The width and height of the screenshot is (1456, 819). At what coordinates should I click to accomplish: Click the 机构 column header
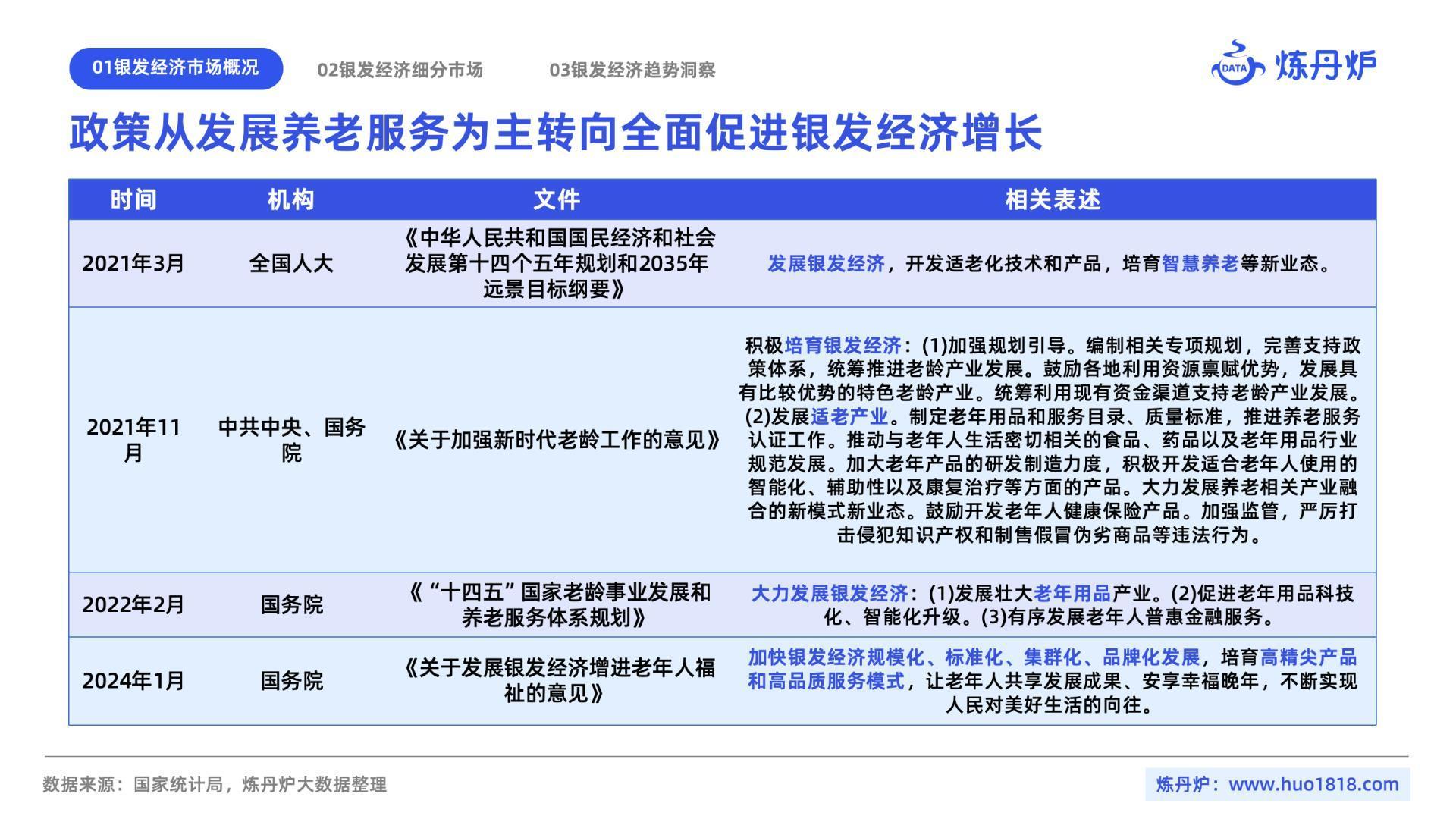point(291,199)
